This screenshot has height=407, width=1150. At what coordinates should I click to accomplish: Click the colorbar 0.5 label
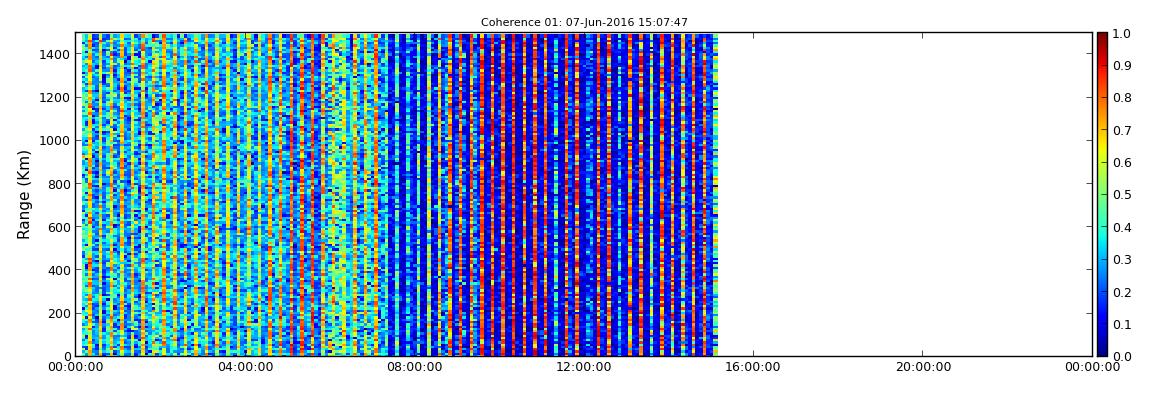pos(1122,195)
